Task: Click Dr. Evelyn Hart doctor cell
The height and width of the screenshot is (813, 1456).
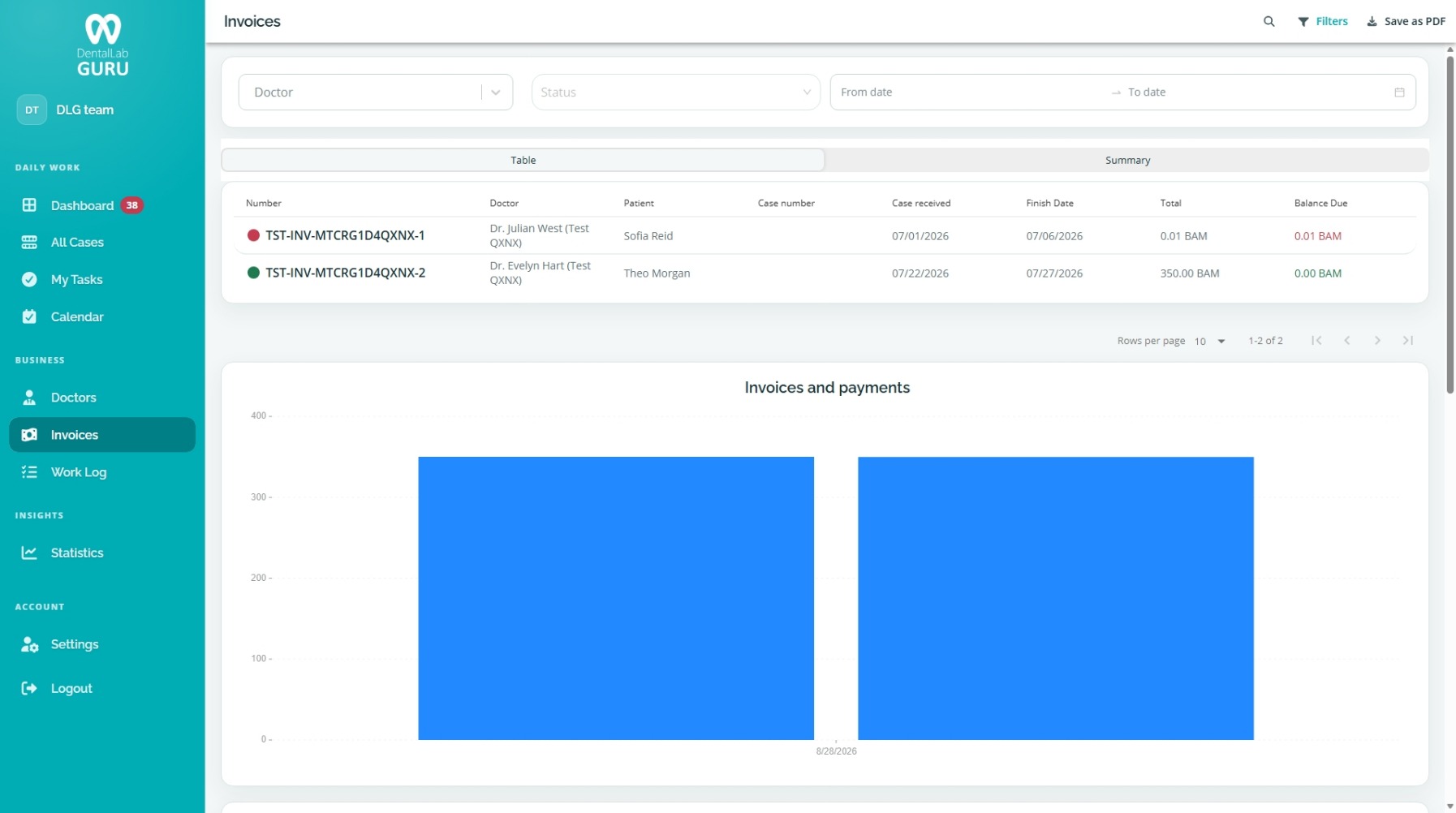Action: click(541, 273)
